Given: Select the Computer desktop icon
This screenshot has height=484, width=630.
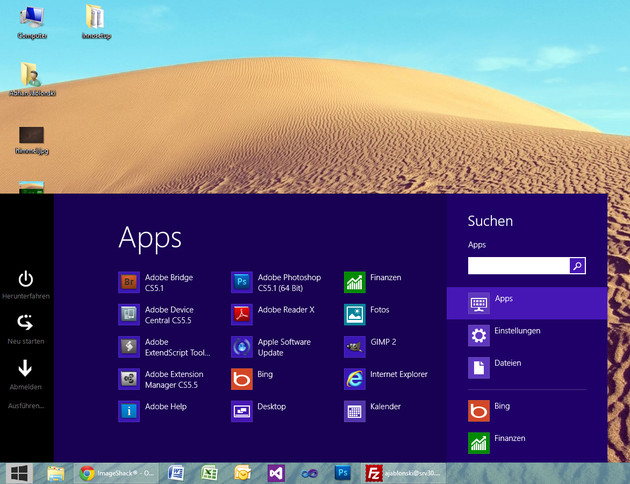Looking at the screenshot, I should point(32,23).
